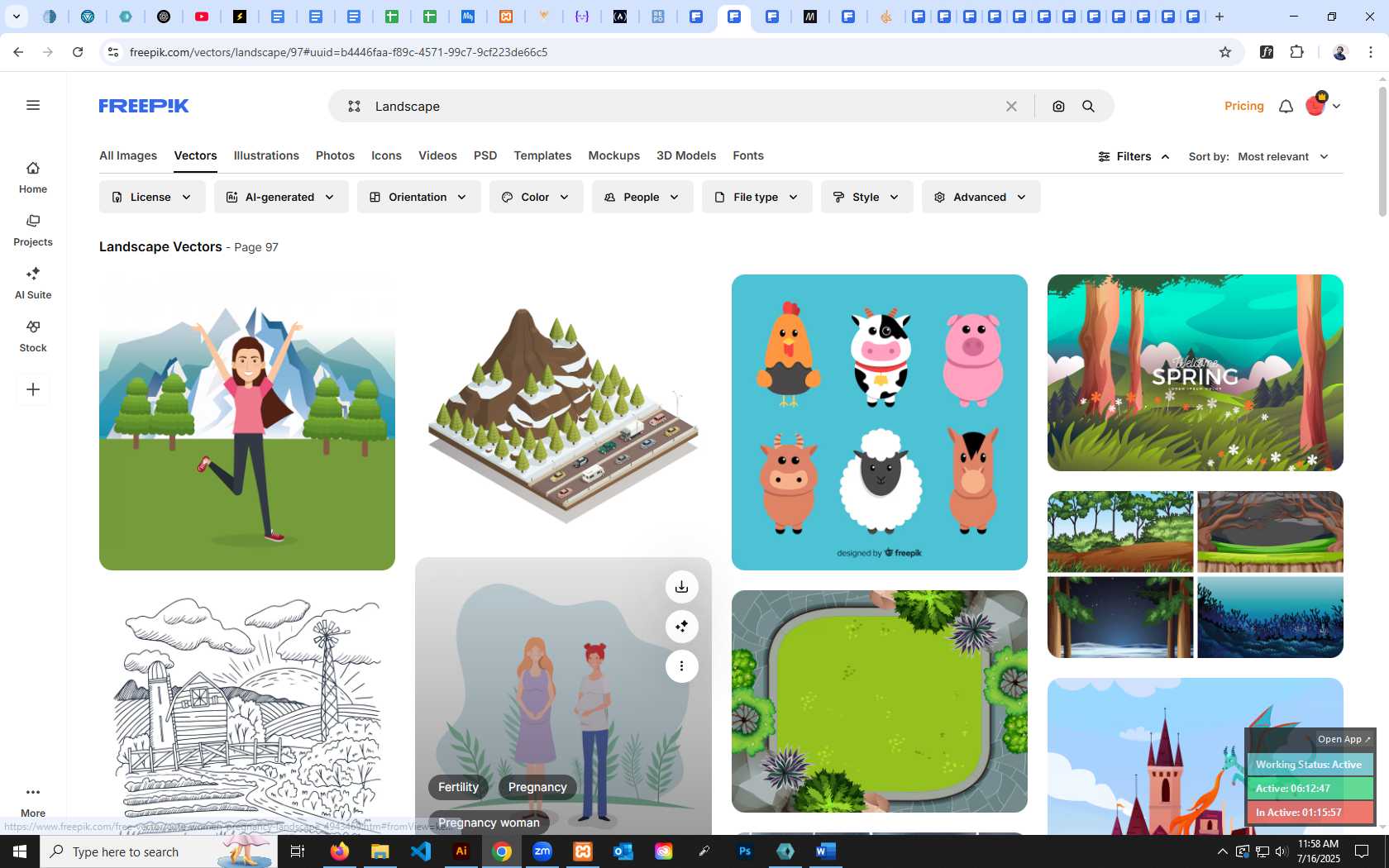
Task: Click search type selector icon in search bar
Action: point(354,106)
